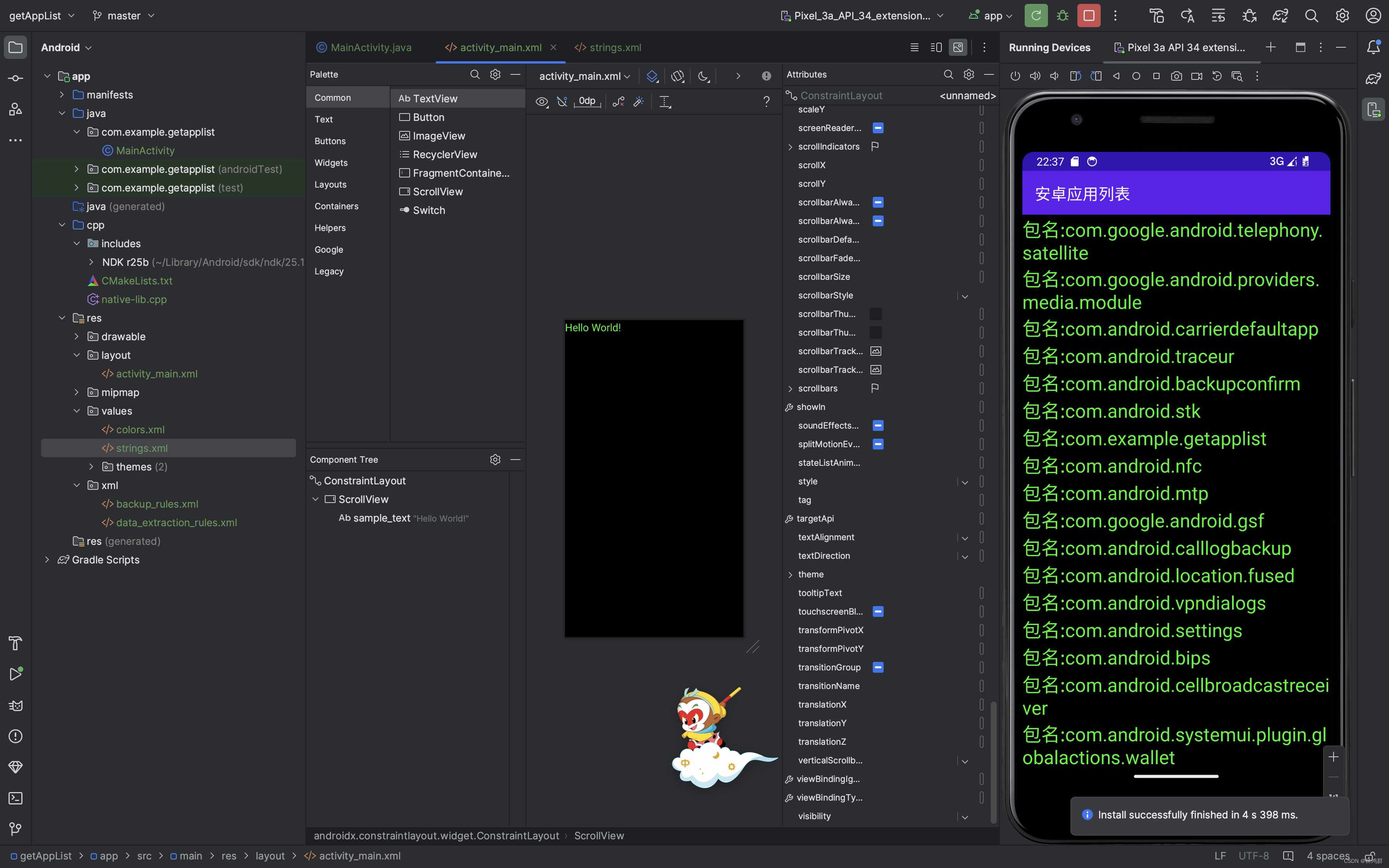
Task: Take an emulator screenshot with the camera icon
Action: click(1176, 76)
